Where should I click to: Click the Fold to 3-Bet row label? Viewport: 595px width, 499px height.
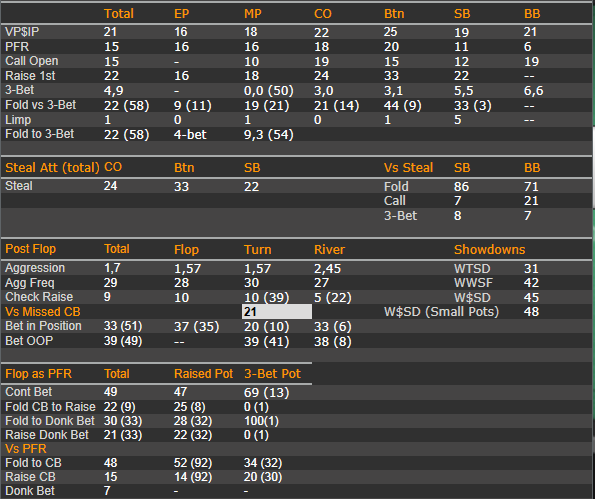click(39, 134)
